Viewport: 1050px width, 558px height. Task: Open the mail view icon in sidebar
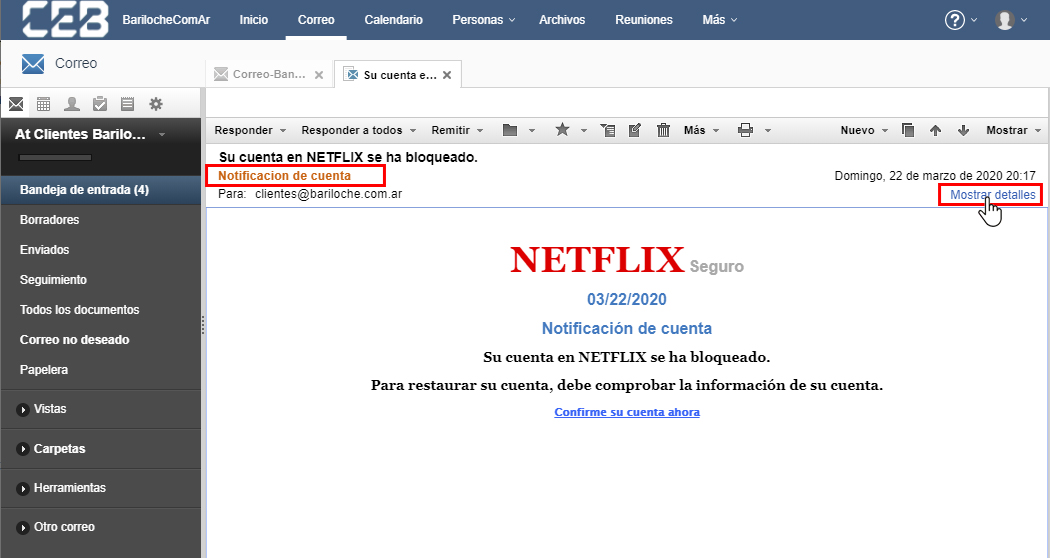point(16,104)
